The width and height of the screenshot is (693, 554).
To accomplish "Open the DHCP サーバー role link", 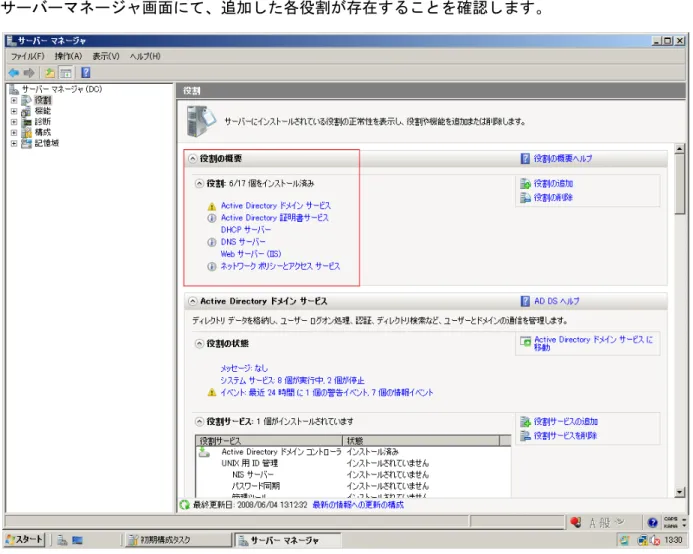I will tap(246, 230).
